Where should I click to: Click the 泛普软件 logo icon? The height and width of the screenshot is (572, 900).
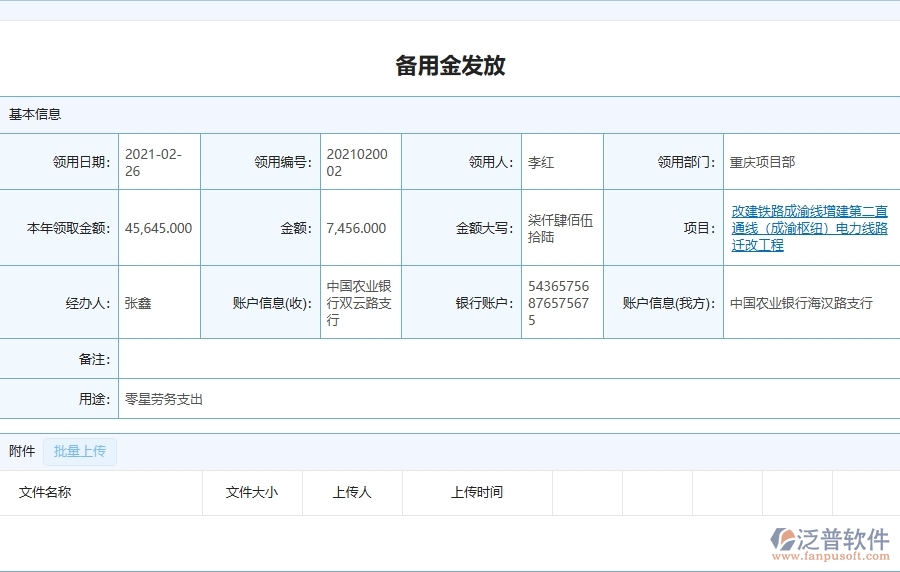pos(782,541)
